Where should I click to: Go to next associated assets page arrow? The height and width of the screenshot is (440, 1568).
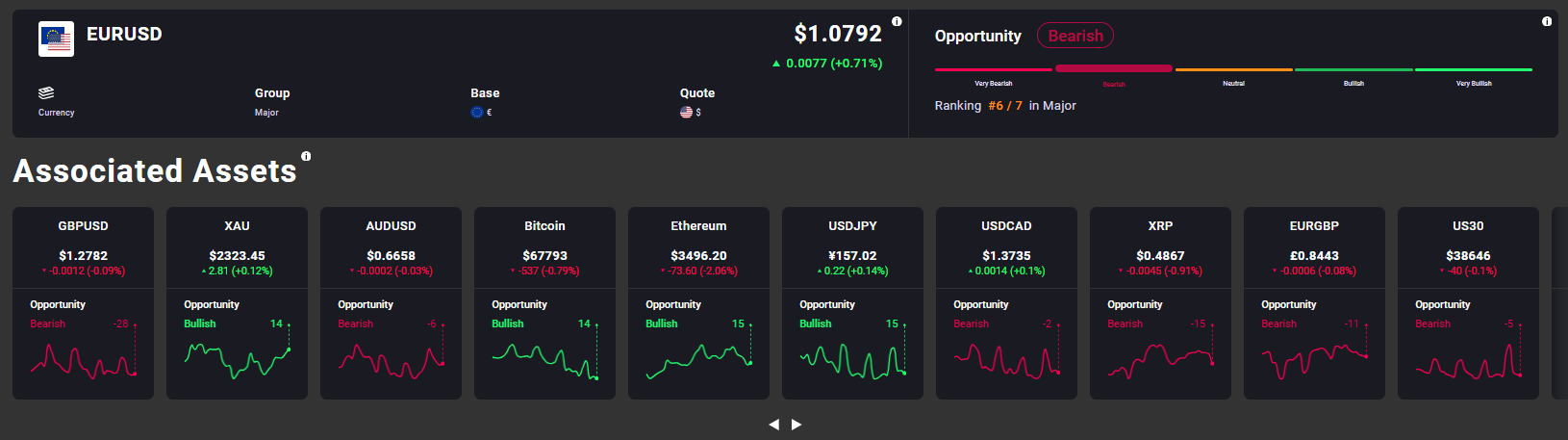coord(797,425)
